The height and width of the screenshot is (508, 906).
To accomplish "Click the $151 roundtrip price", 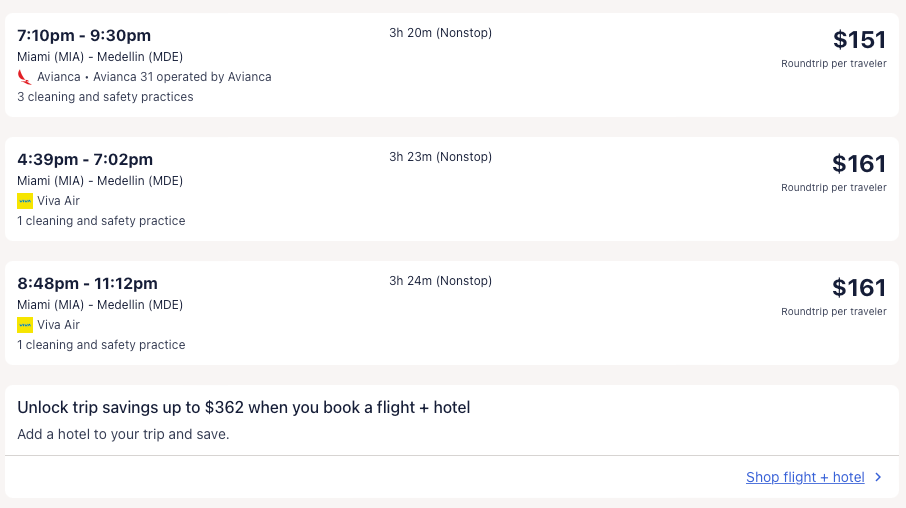I will coord(859,40).
